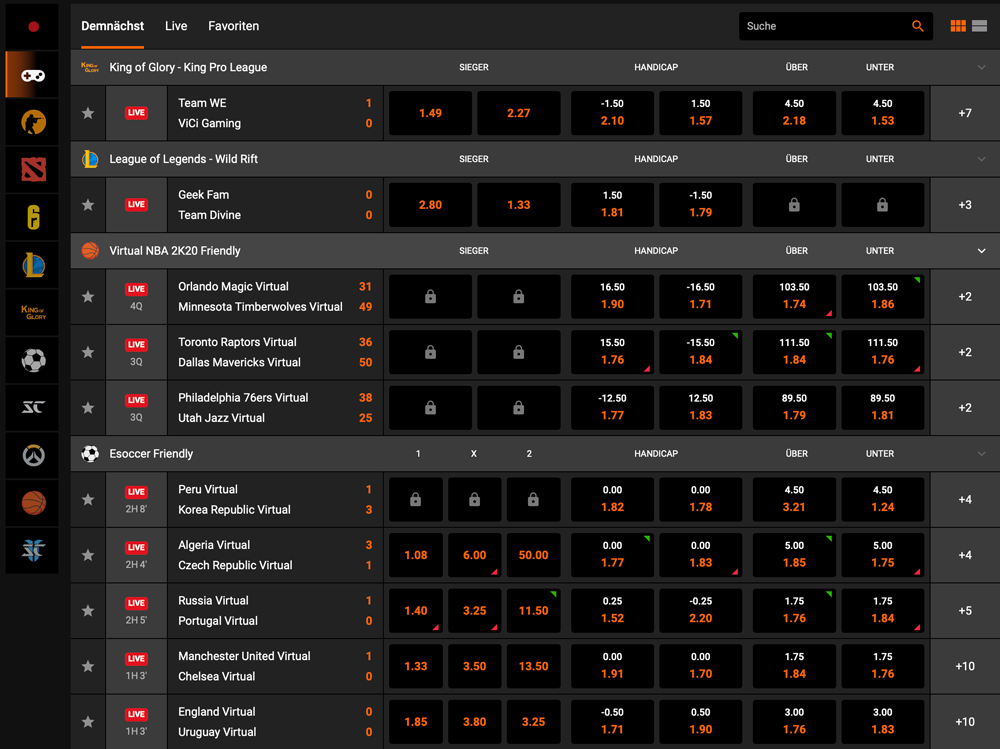The height and width of the screenshot is (749, 1000).
Task: Open the Counter-Strike sidebar icon
Action: point(33,122)
